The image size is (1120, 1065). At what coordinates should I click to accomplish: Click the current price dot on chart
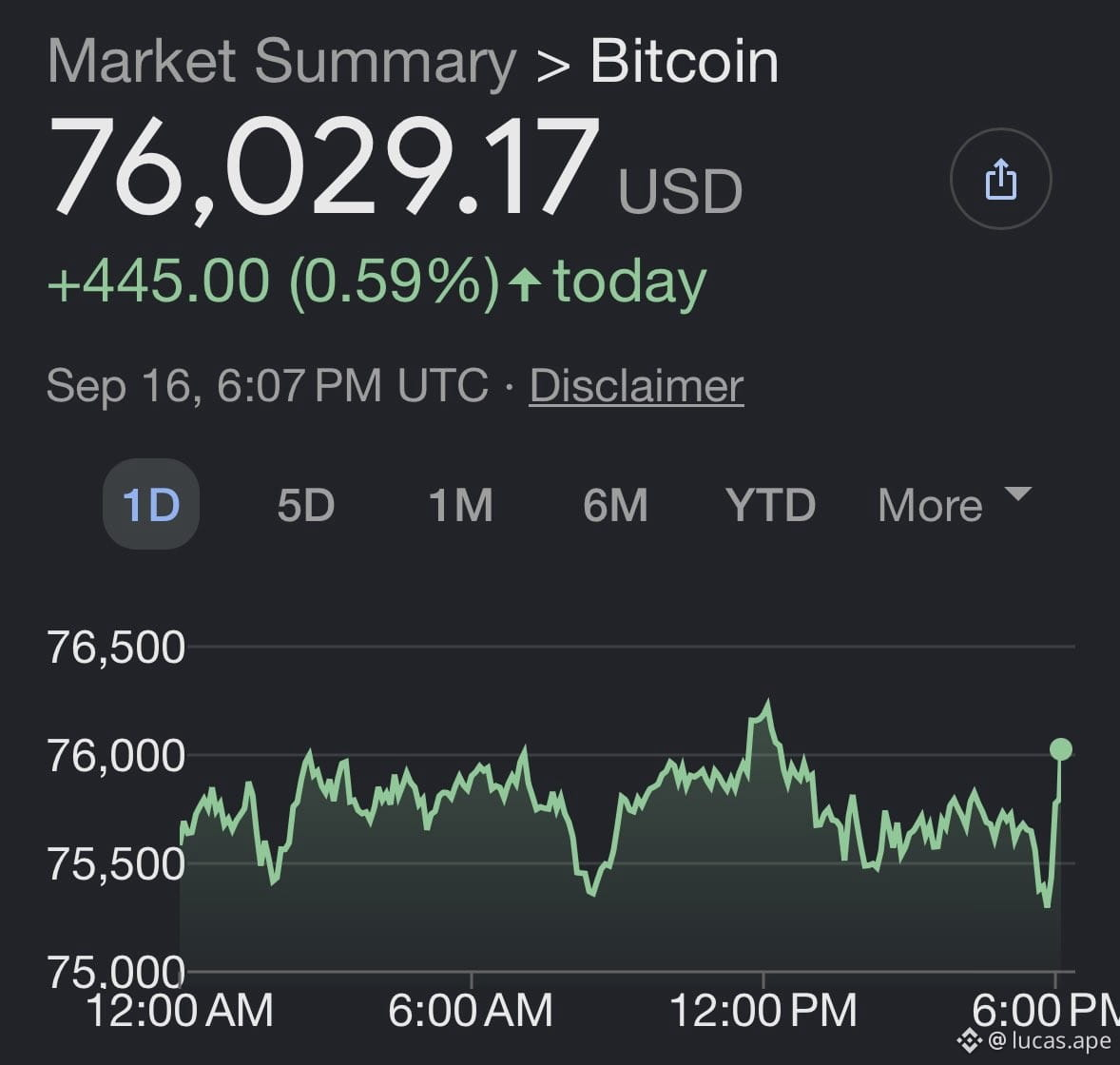1061,749
